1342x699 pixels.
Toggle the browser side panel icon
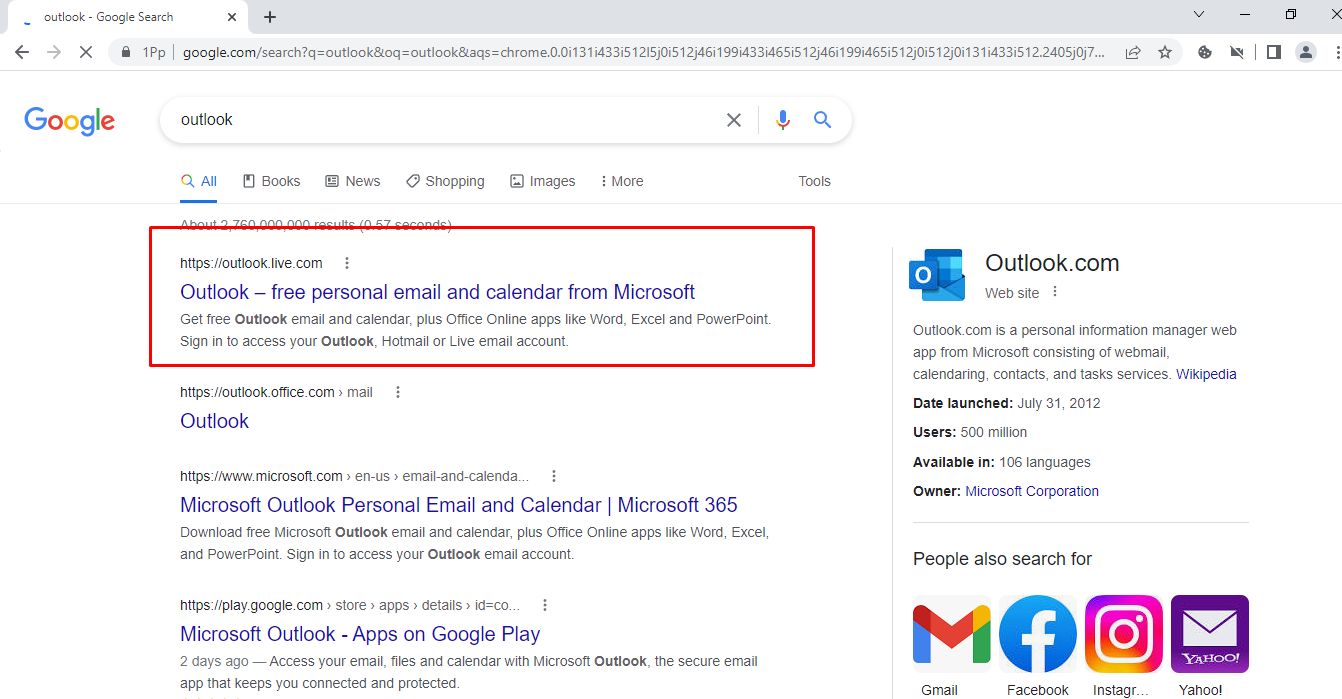click(x=1273, y=52)
